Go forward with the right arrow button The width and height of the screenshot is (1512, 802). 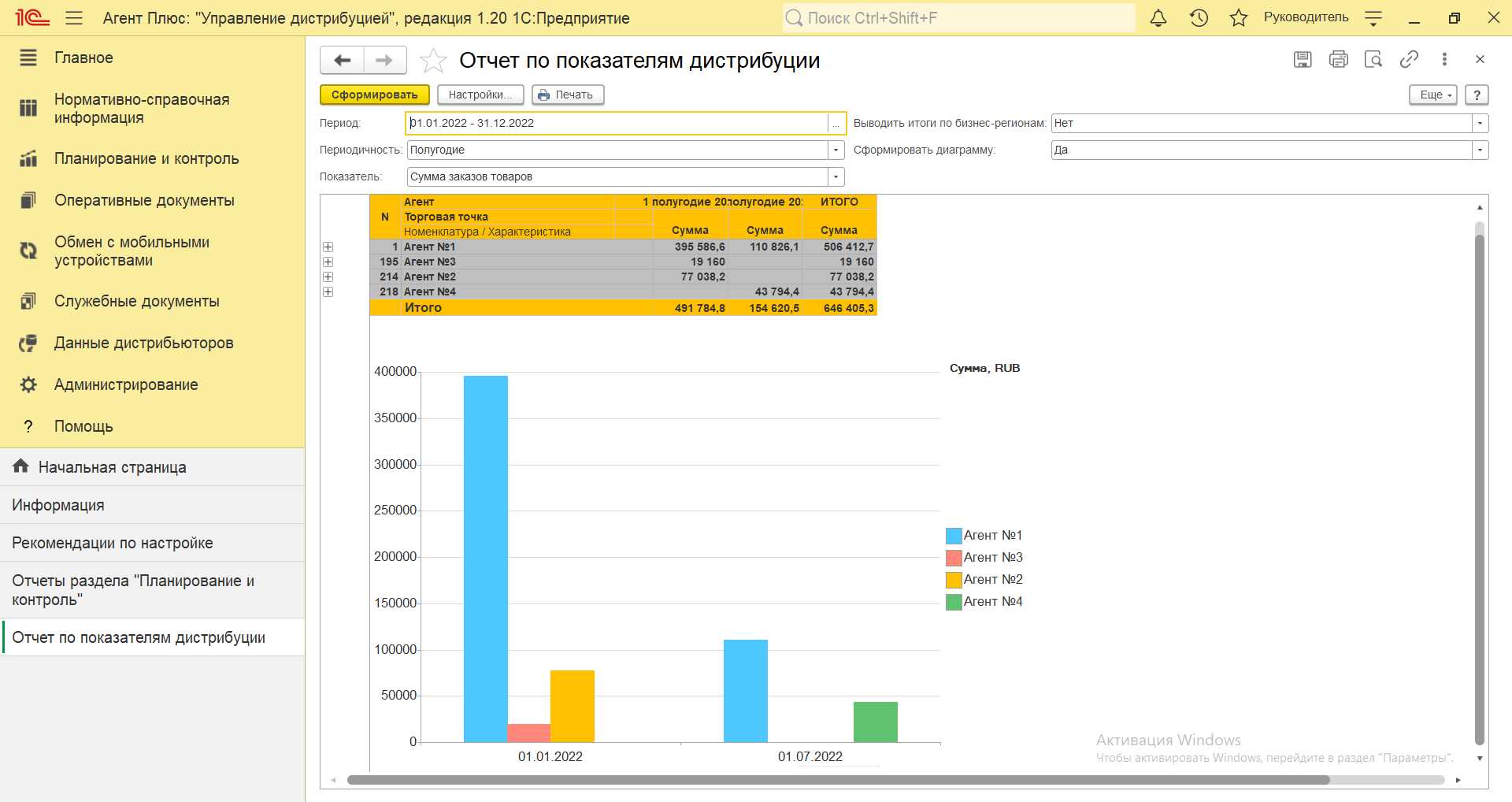point(384,60)
